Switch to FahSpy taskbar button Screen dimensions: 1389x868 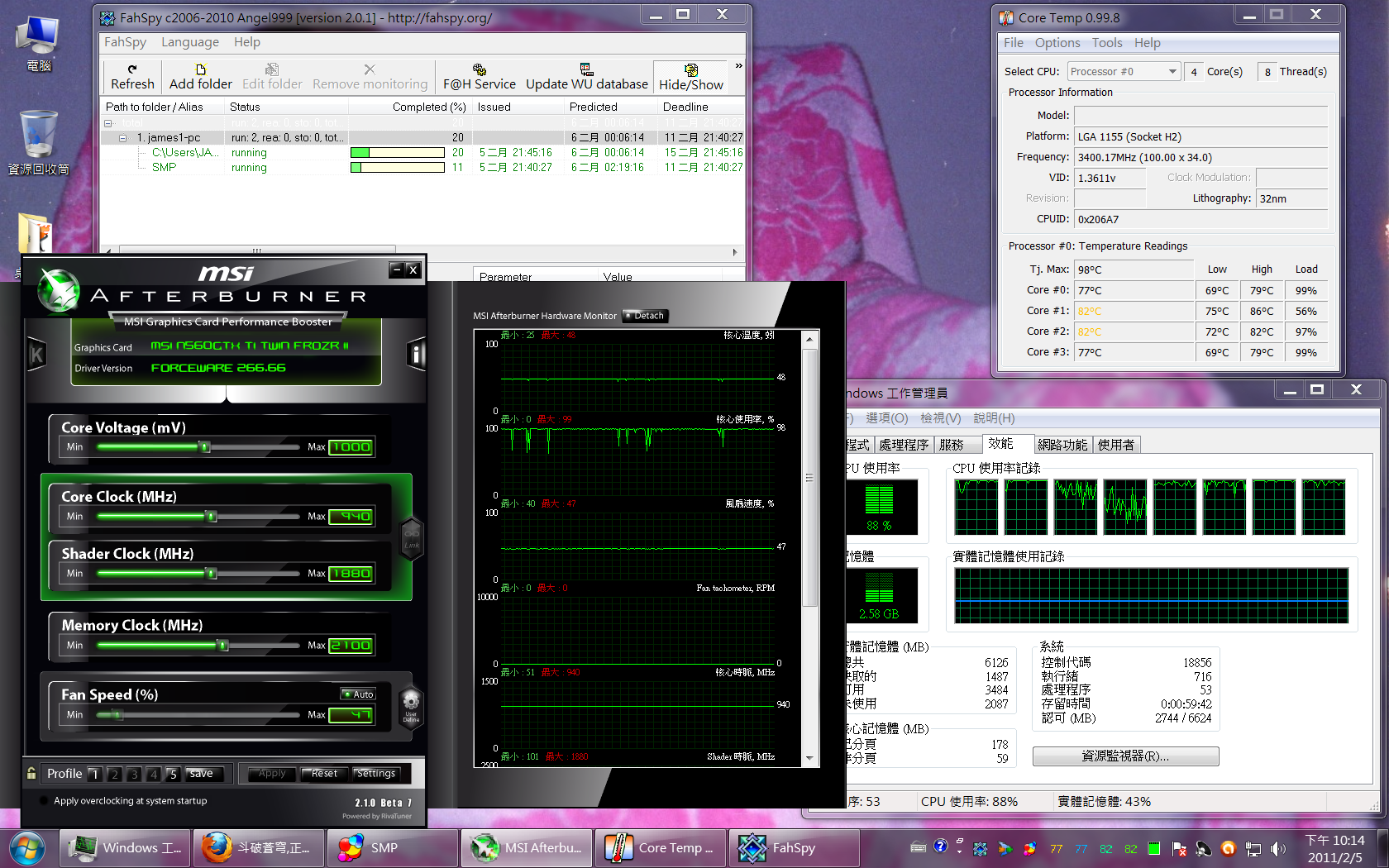(x=795, y=848)
